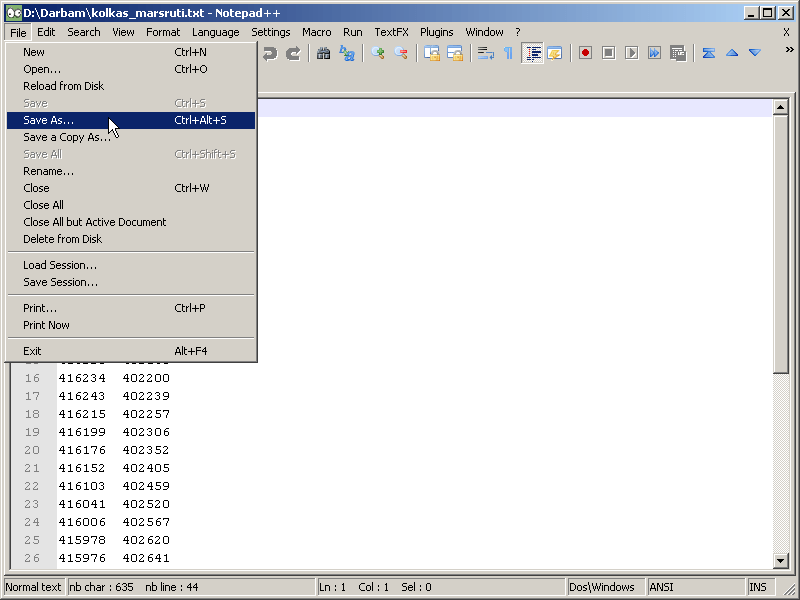
Task: Click Run Macro Multiple Times icon
Action: click(x=655, y=53)
